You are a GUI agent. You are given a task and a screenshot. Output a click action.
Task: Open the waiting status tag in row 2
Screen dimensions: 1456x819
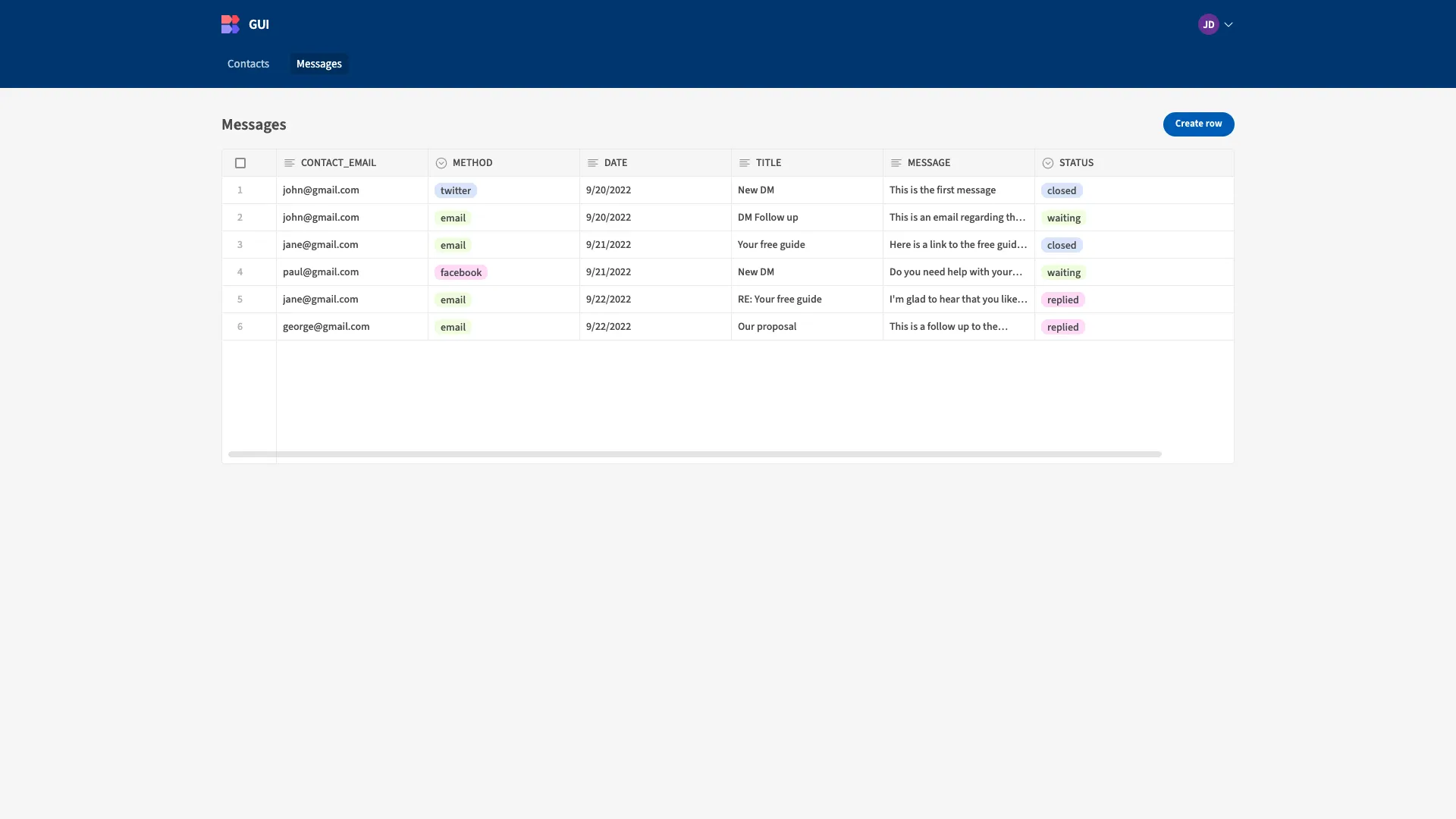pos(1063,218)
